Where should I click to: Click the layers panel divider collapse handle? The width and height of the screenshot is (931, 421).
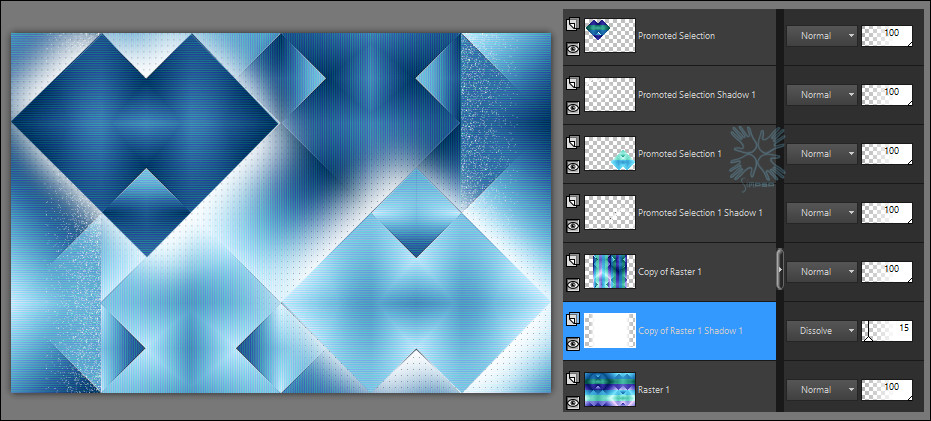(780, 269)
